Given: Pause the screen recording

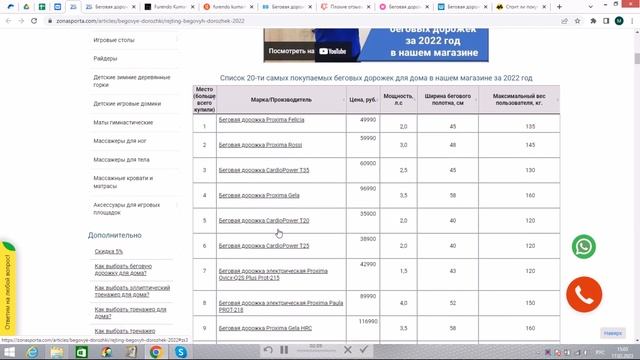Looking at the screenshot, I should click(x=284, y=350).
